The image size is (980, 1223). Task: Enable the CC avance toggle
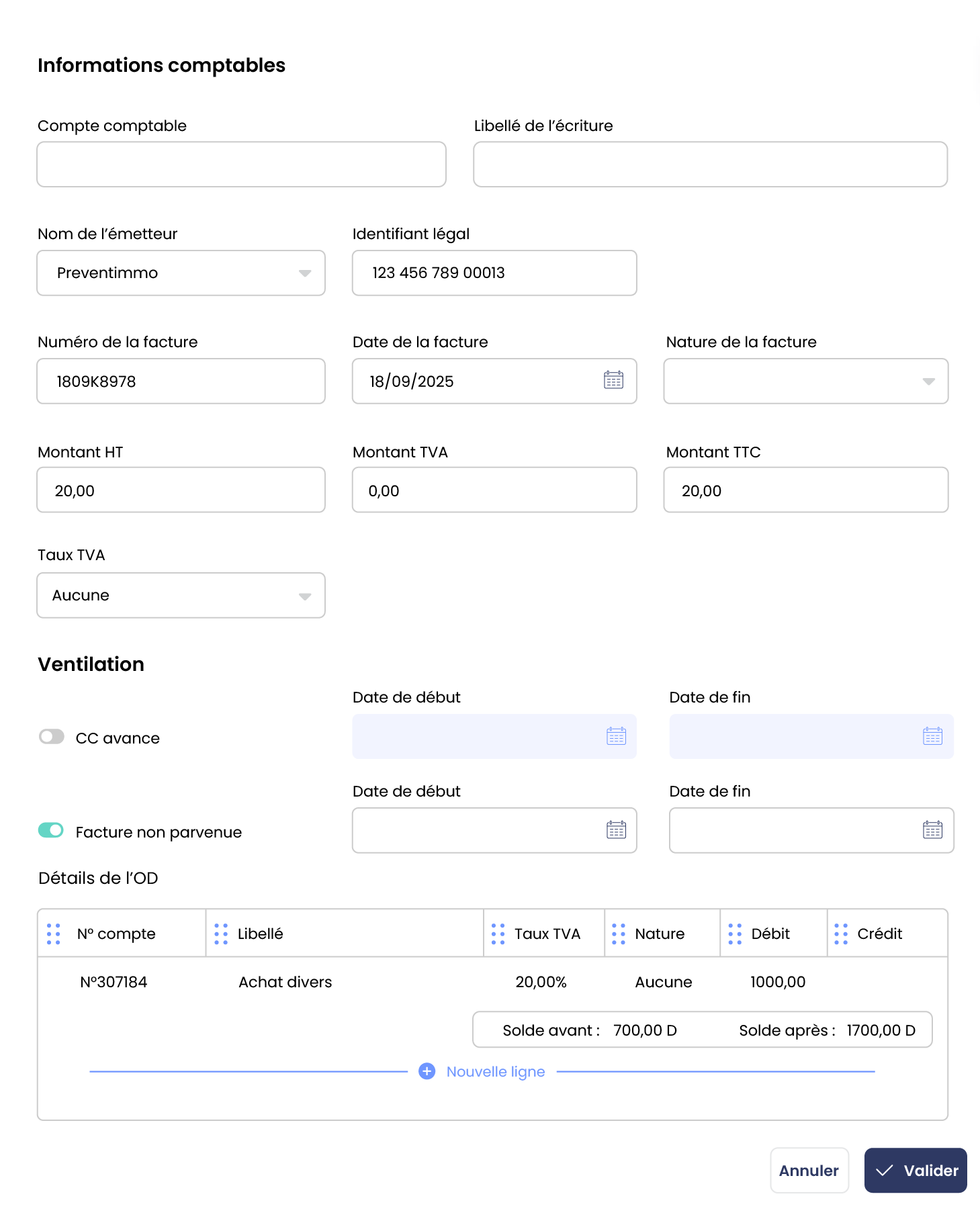point(52,737)
